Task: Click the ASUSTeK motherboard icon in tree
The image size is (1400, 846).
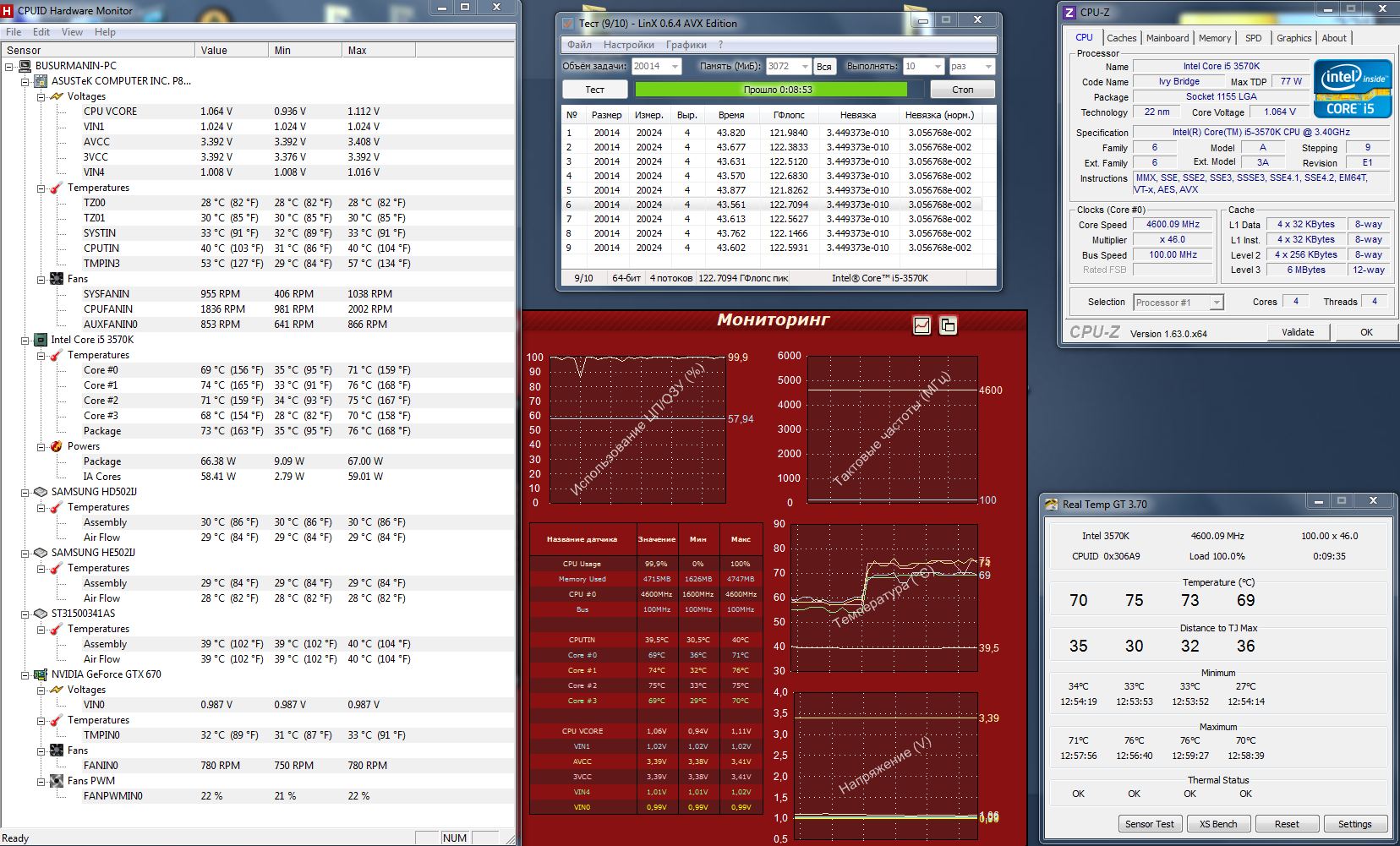Action: [x=41, y=81]
